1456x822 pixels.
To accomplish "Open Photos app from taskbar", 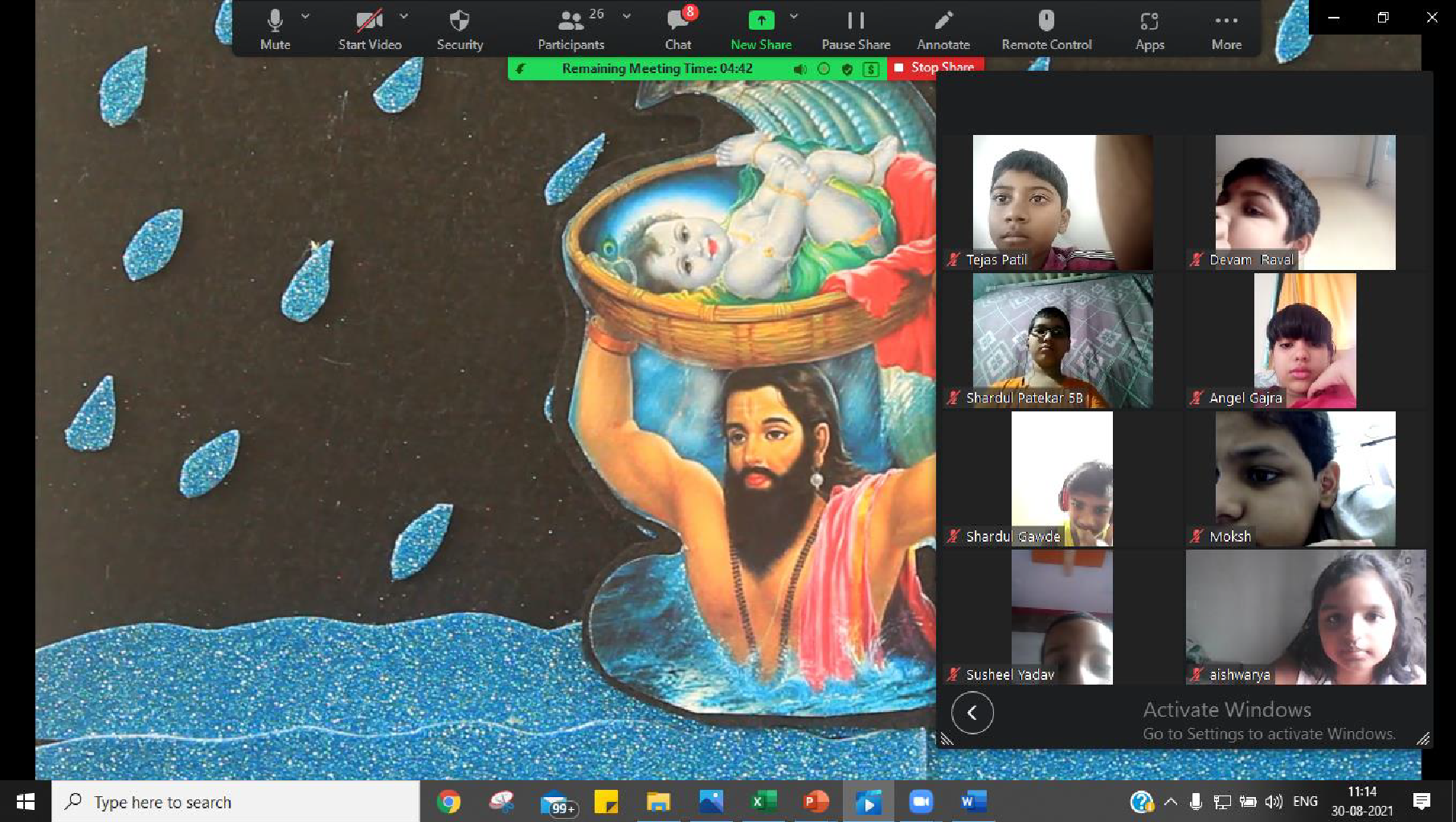I will tap(711, 801).
